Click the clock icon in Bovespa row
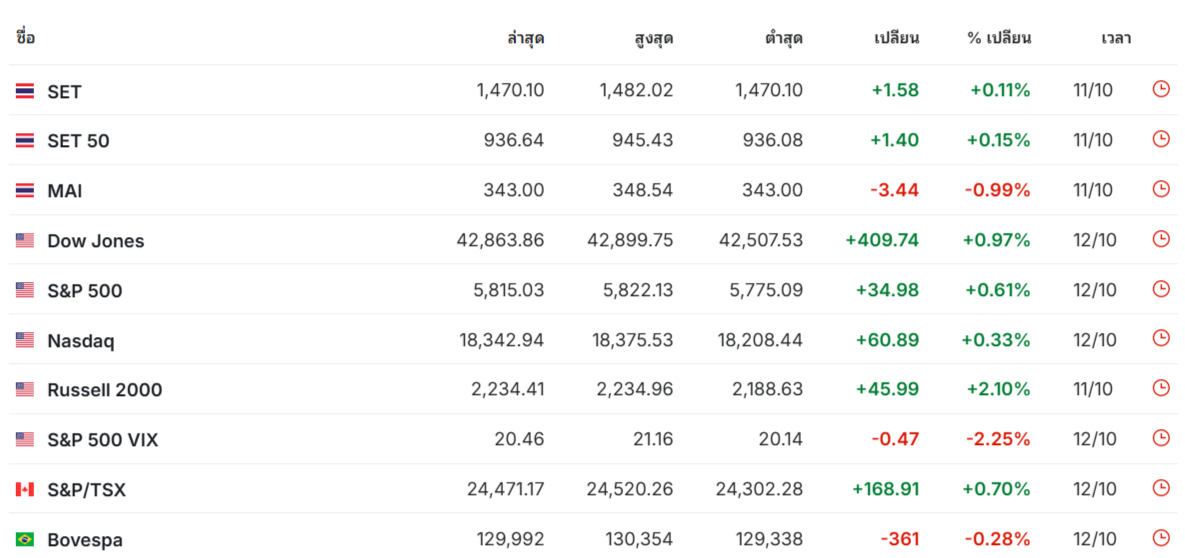1185x558 pixels. click(x=1160, y=538)
